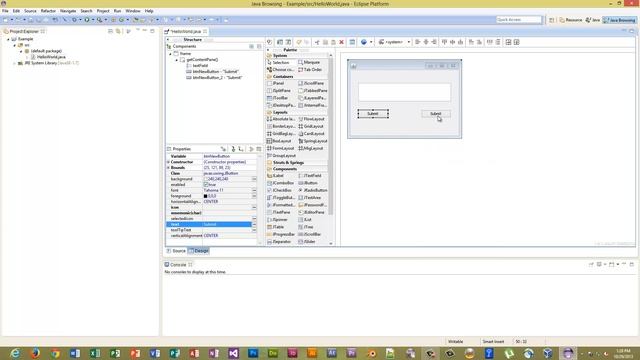
Task: Choose JButton component in the palette
Action: pos(308,183)
